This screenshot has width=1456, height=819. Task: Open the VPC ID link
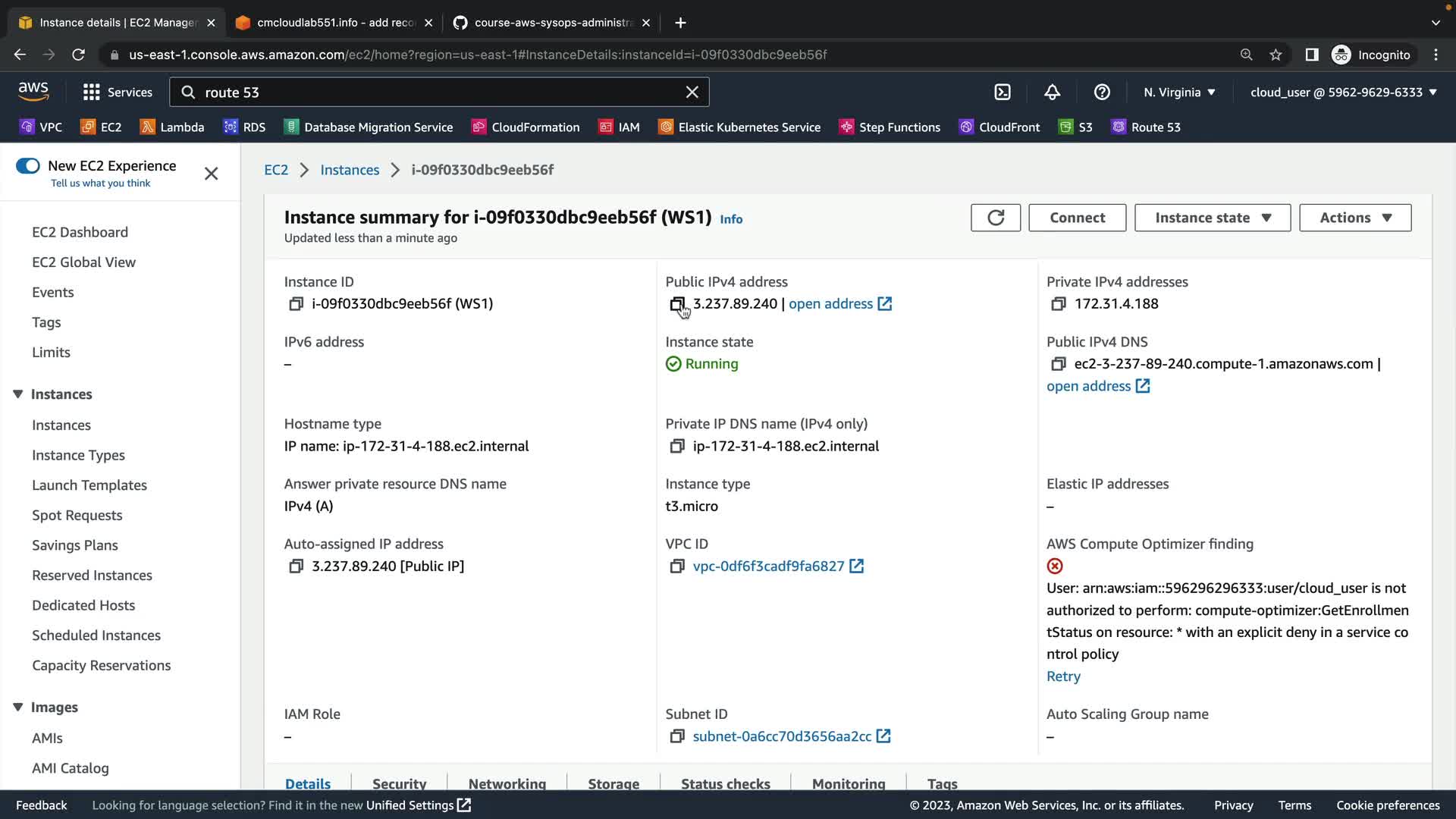(768, 566)
